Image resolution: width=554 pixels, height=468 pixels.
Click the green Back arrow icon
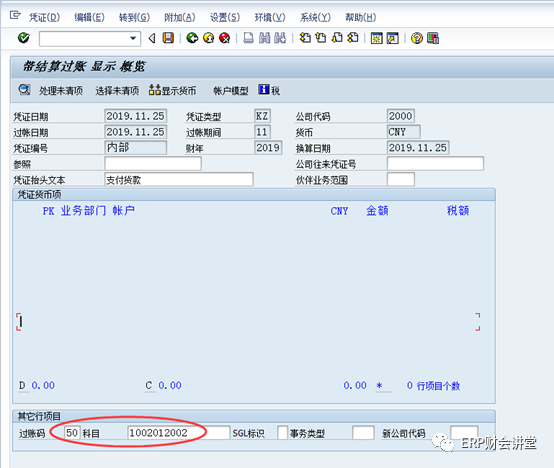click(192, 38)
